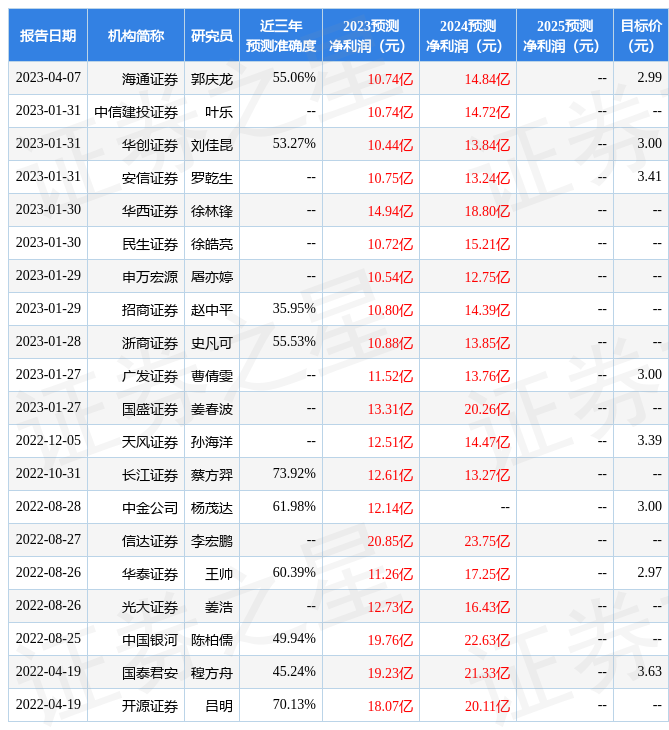Image resolution: width=669 pixels, height=730 pixels.
Task: Click the 15.21亿 forecast value
Action: 487,244
